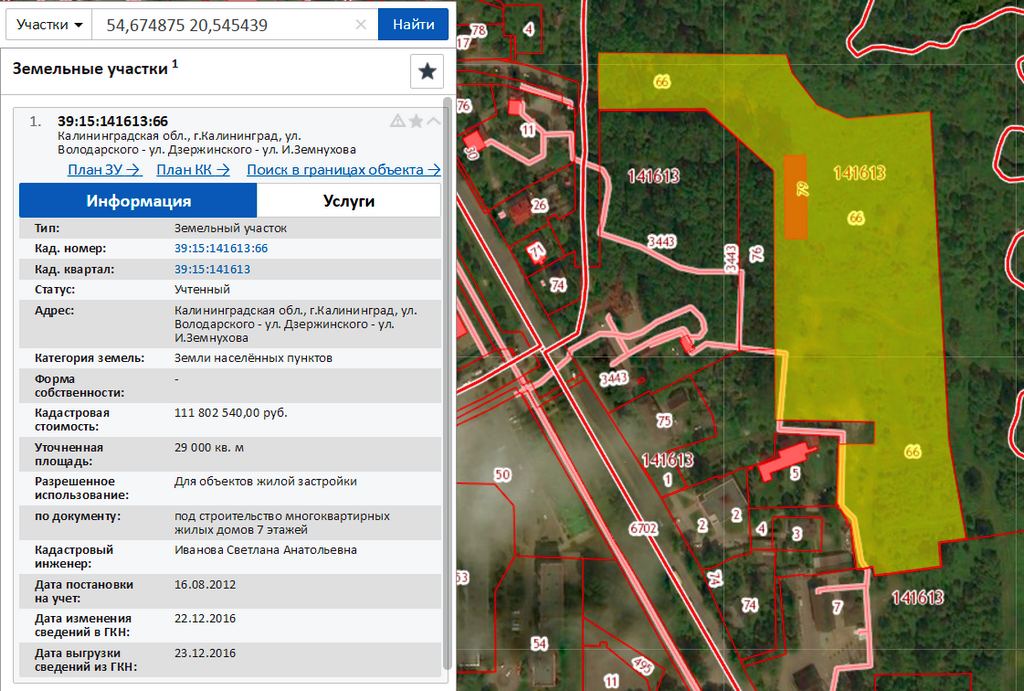This screenshot has height=691, width=1024.
Task: Open cadastral quarter 39:15:141613 link
Action: [212, 269]
